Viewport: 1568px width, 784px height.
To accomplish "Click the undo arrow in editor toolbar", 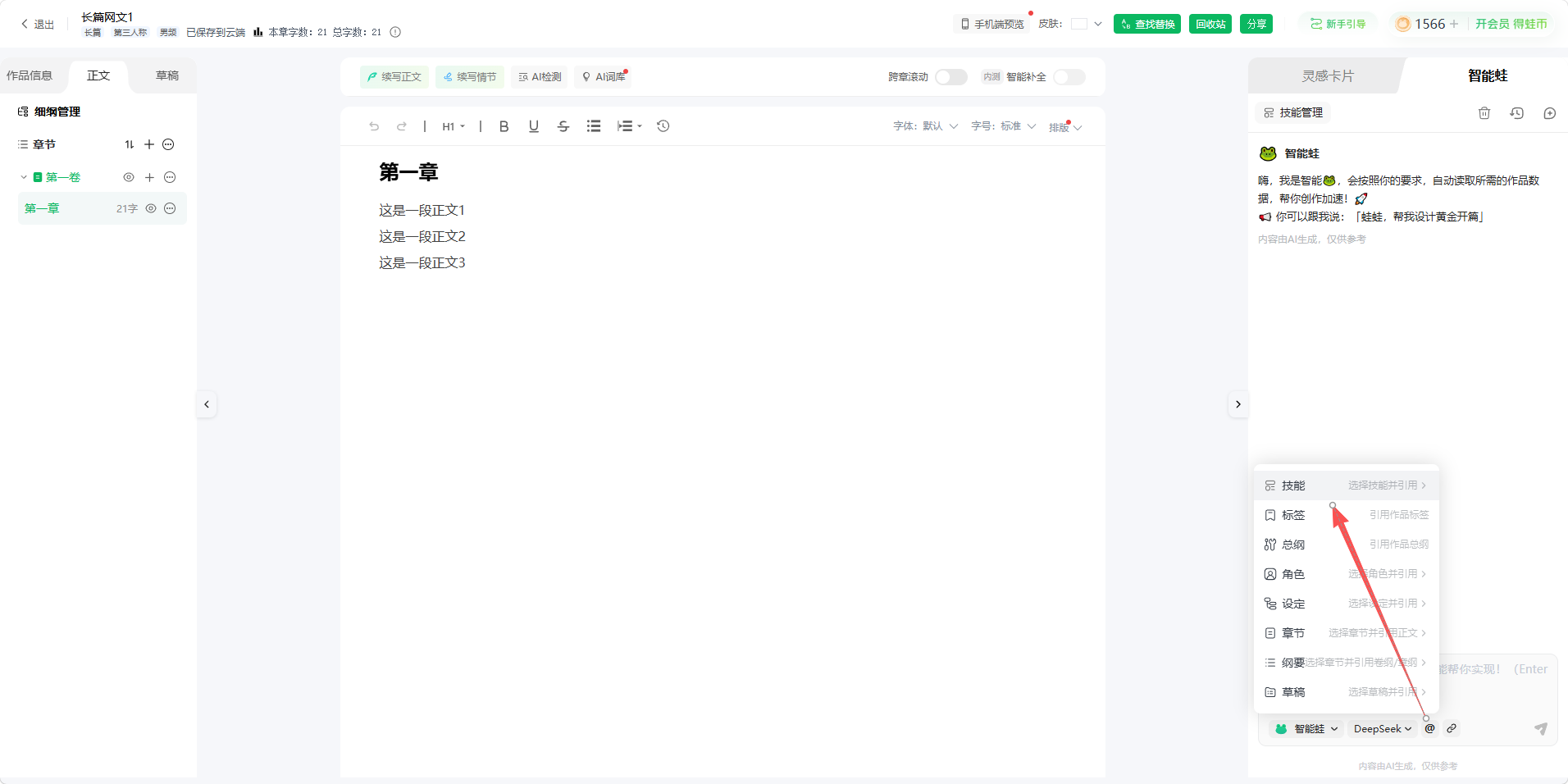I will [x=374, y=126].
